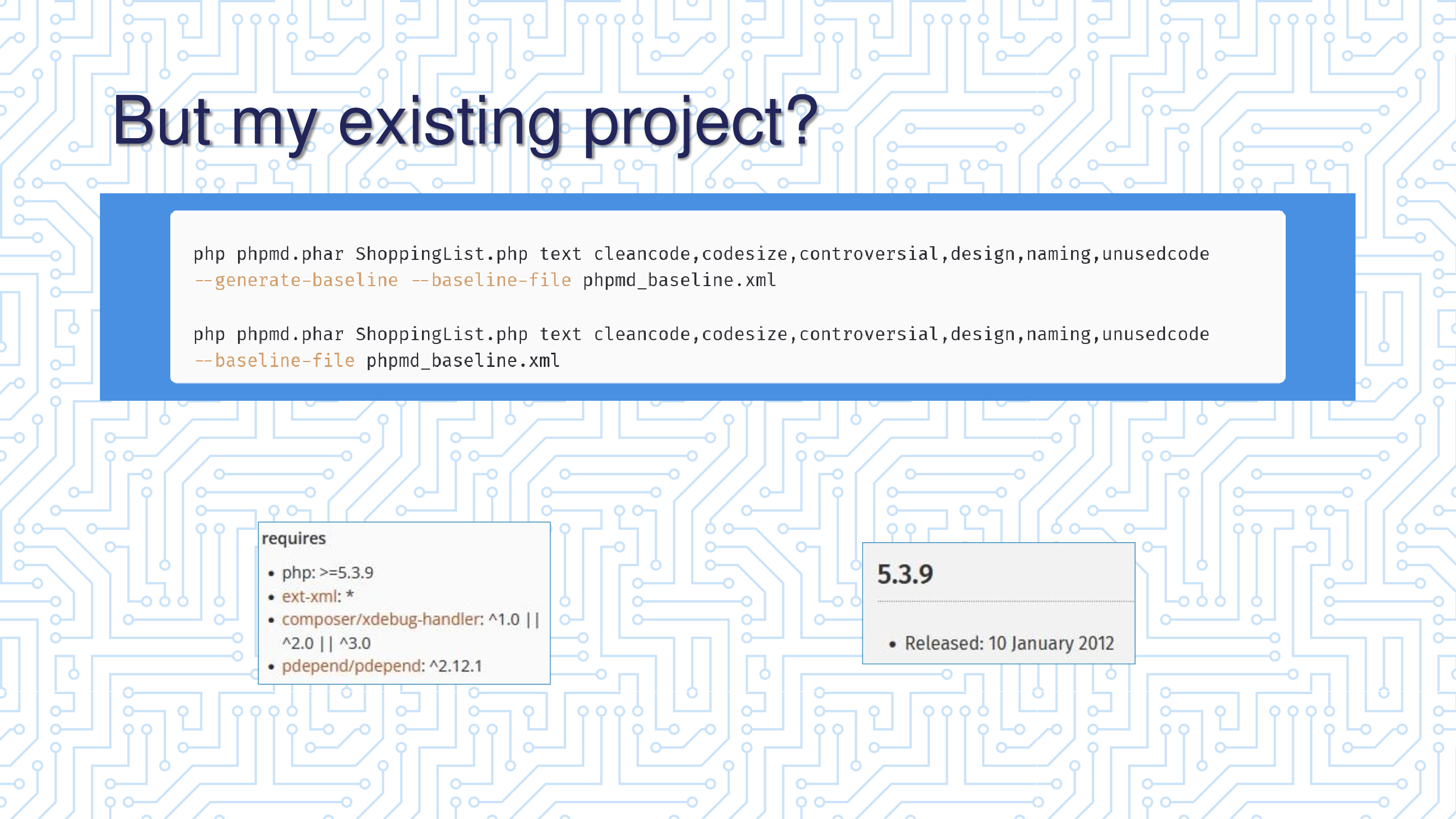Click the word unusedcode in the first command
This screenshot has height=819, width=1456.
[1155, 254]
